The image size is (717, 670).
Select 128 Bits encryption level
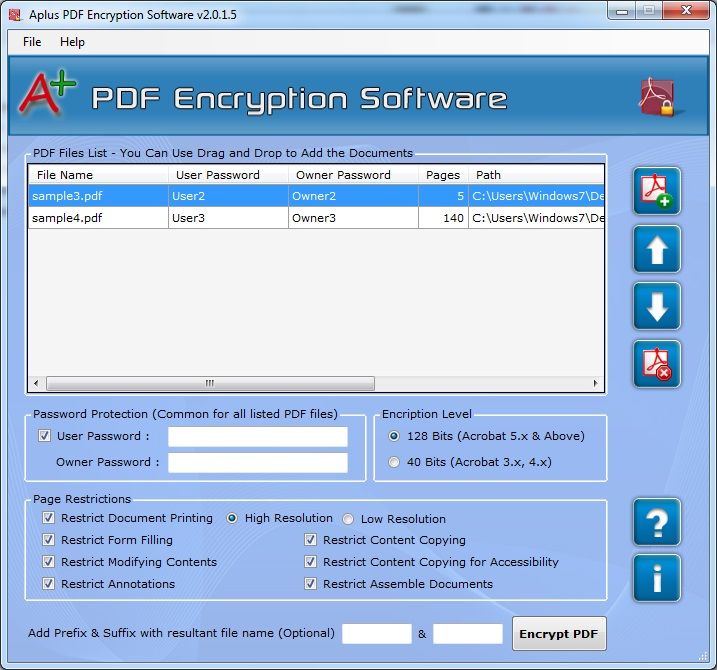pos(393,436)
